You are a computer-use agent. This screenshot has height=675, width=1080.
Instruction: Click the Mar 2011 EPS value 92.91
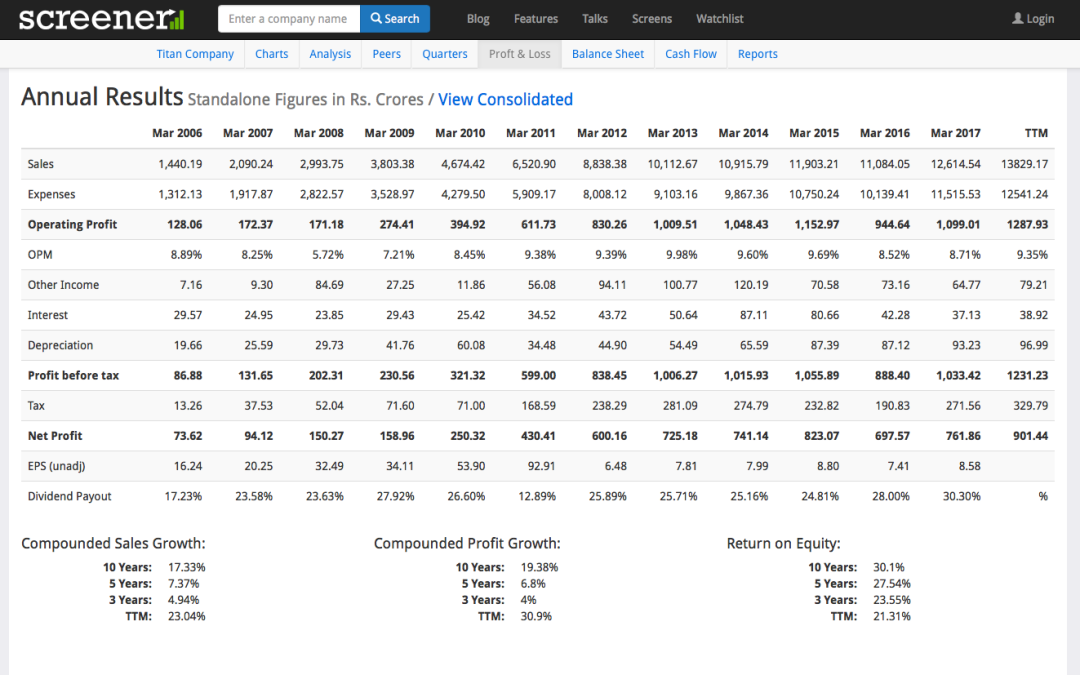point(541,466)
